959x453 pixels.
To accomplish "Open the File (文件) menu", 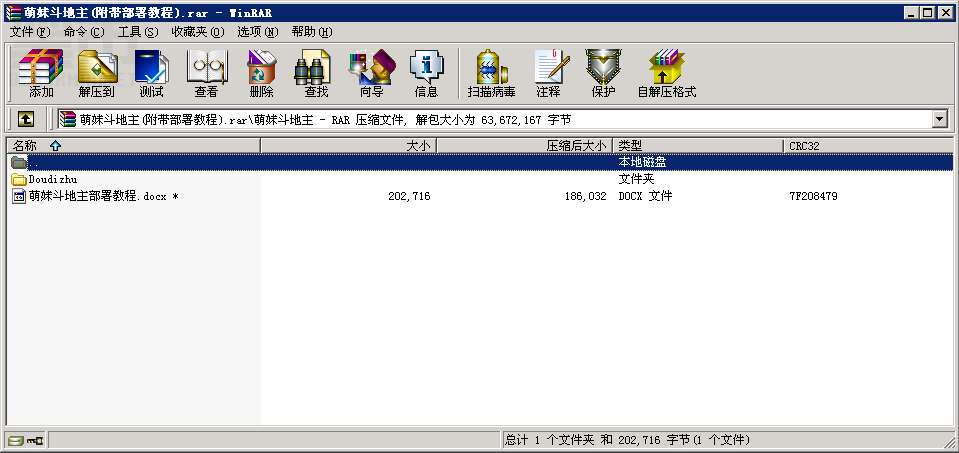I will click(x=30, y=32).
